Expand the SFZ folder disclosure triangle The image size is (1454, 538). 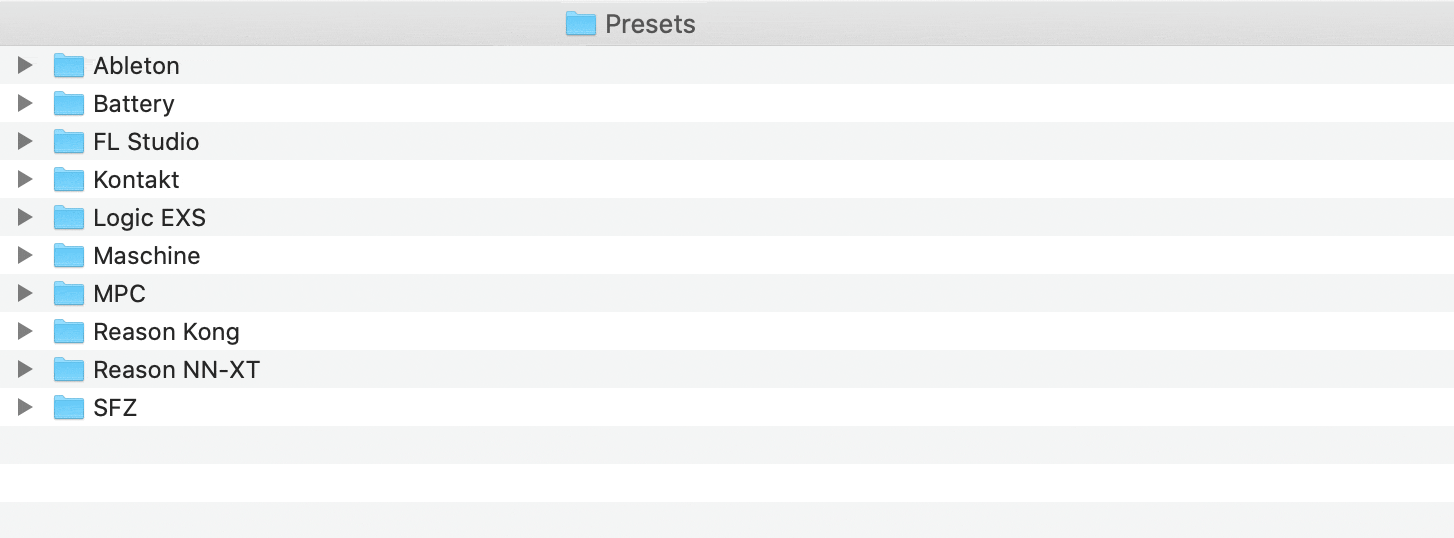[25, 408]
